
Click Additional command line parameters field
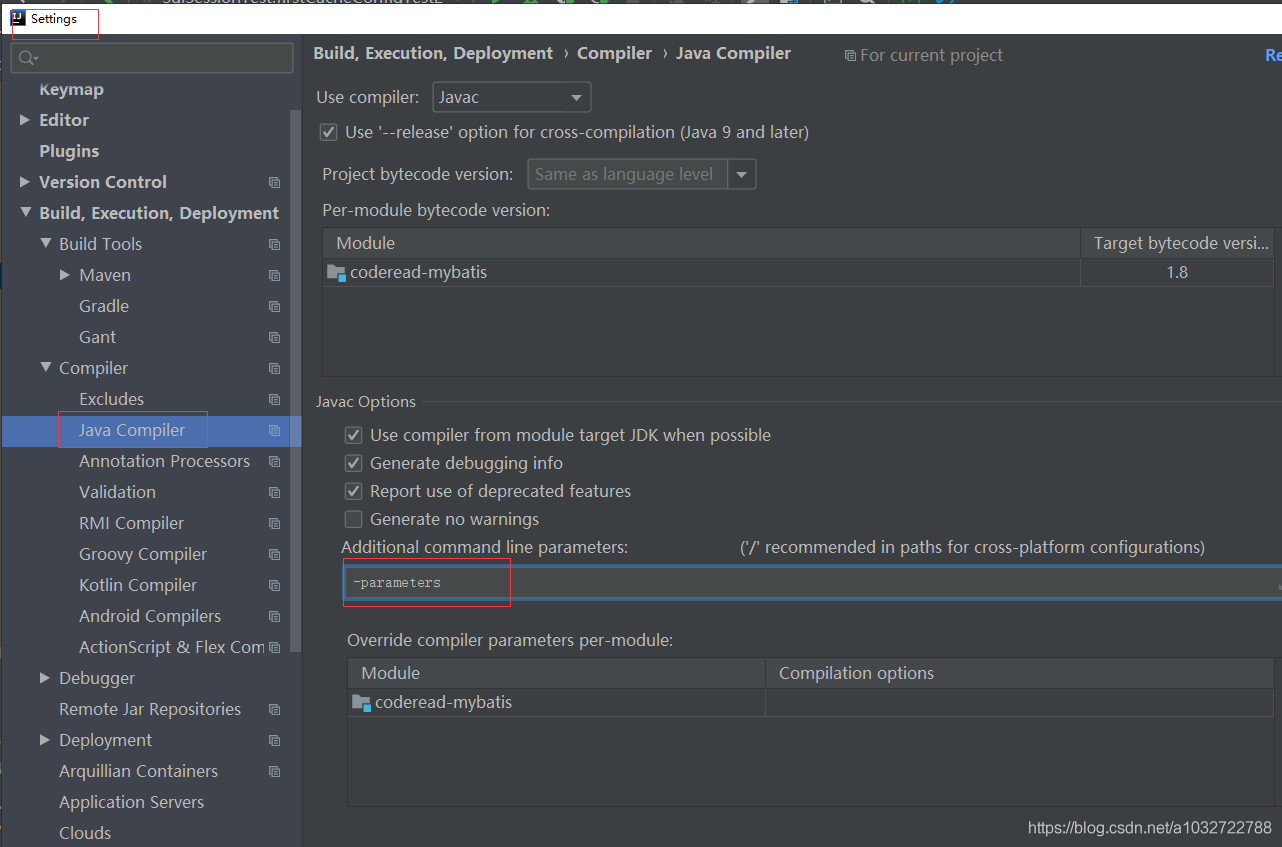coord(811,583)
